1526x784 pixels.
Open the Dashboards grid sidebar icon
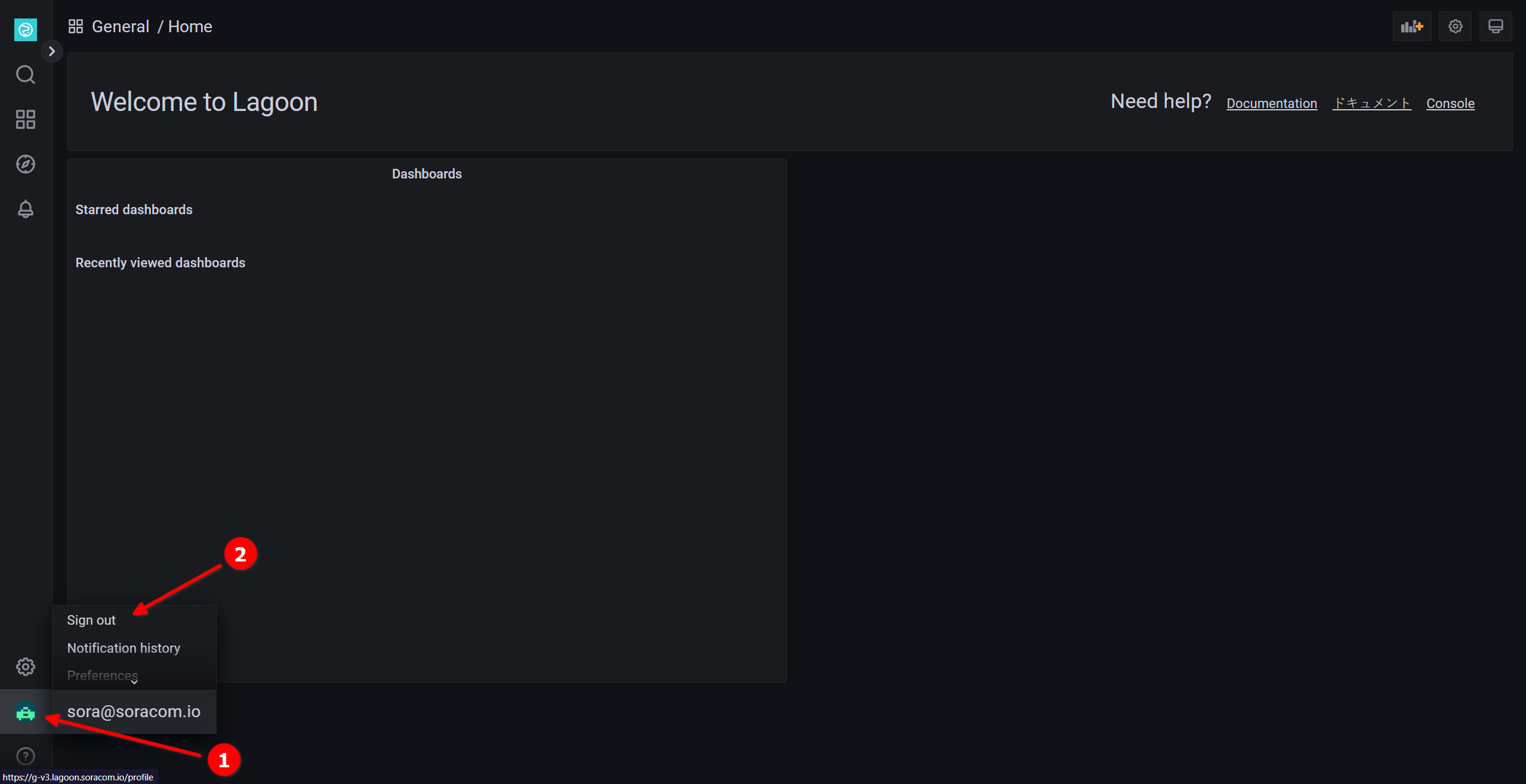tap(25, 119)
